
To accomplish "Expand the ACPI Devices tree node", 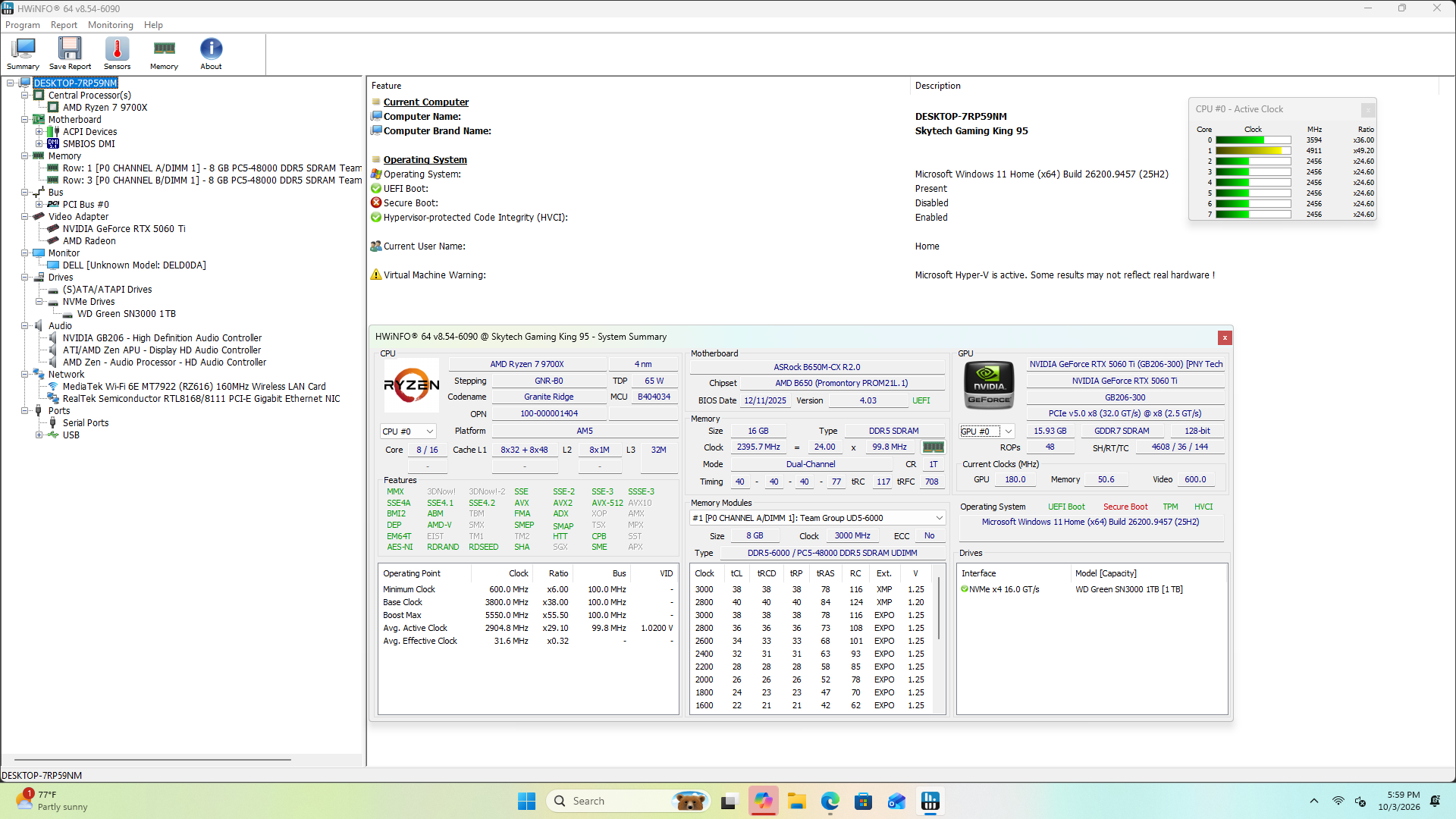I will [39, 132].
